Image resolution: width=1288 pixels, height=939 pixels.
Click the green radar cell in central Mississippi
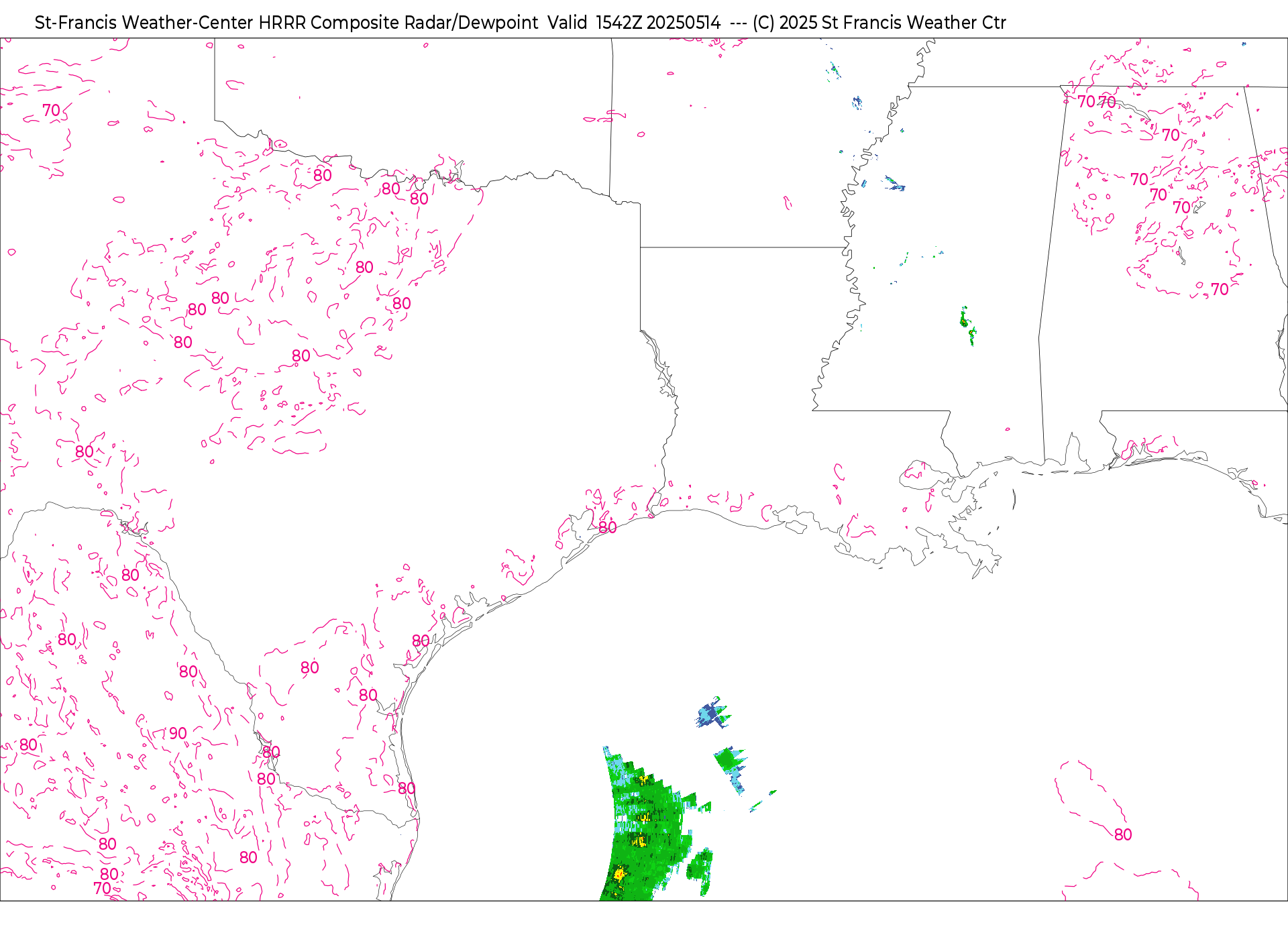(967, 325)
